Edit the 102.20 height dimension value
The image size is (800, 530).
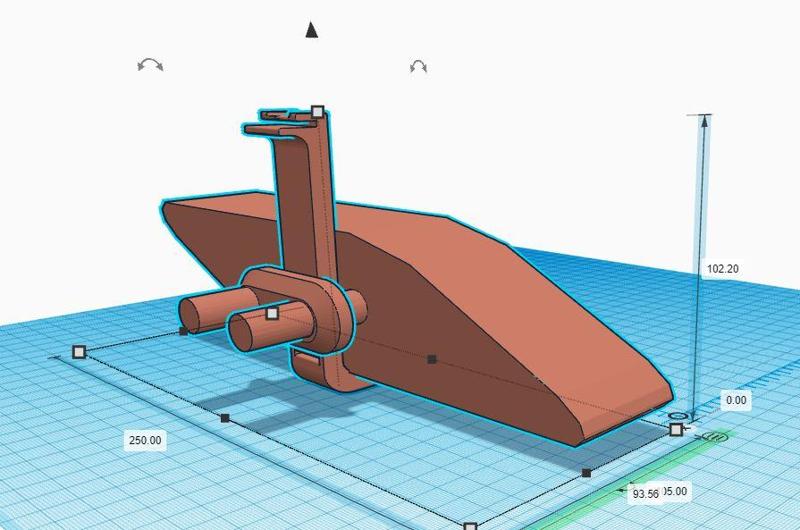[x=722, y=268]
